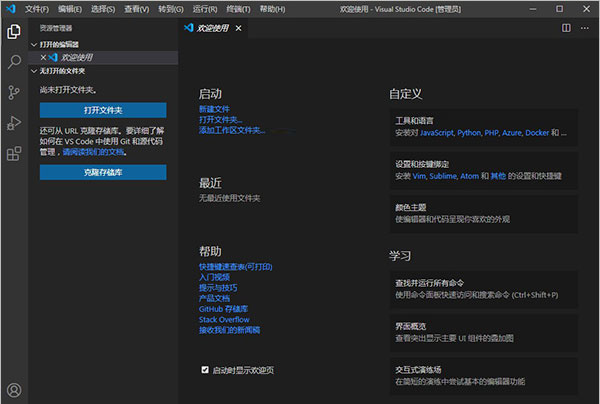Open the 选择(S) menu
The image size is (600, 404).
point(103,9)
